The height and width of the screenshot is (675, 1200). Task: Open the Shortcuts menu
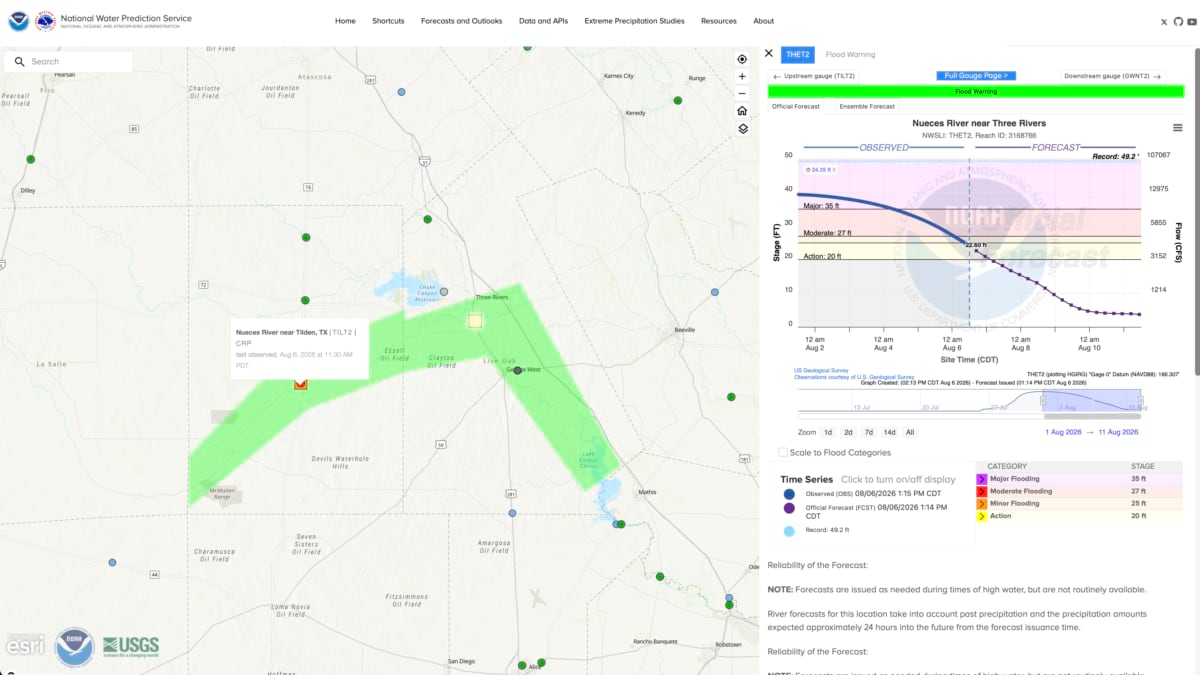pyautogui.click(x=388, y=21)
